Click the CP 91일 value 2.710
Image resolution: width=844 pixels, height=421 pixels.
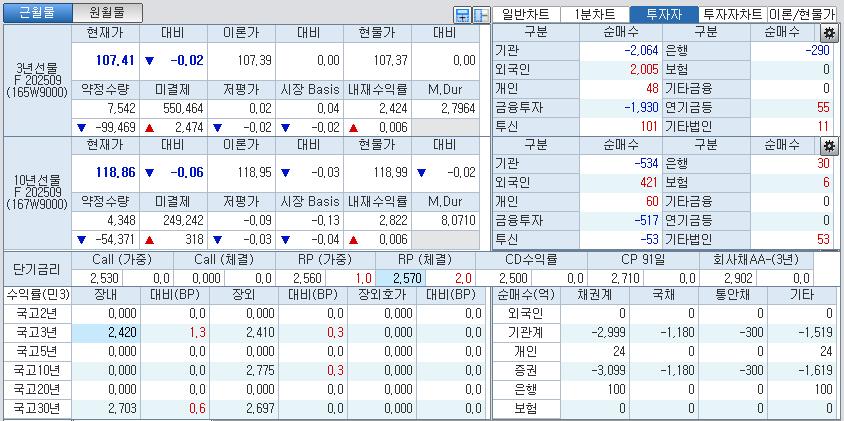tap(625, 279)
